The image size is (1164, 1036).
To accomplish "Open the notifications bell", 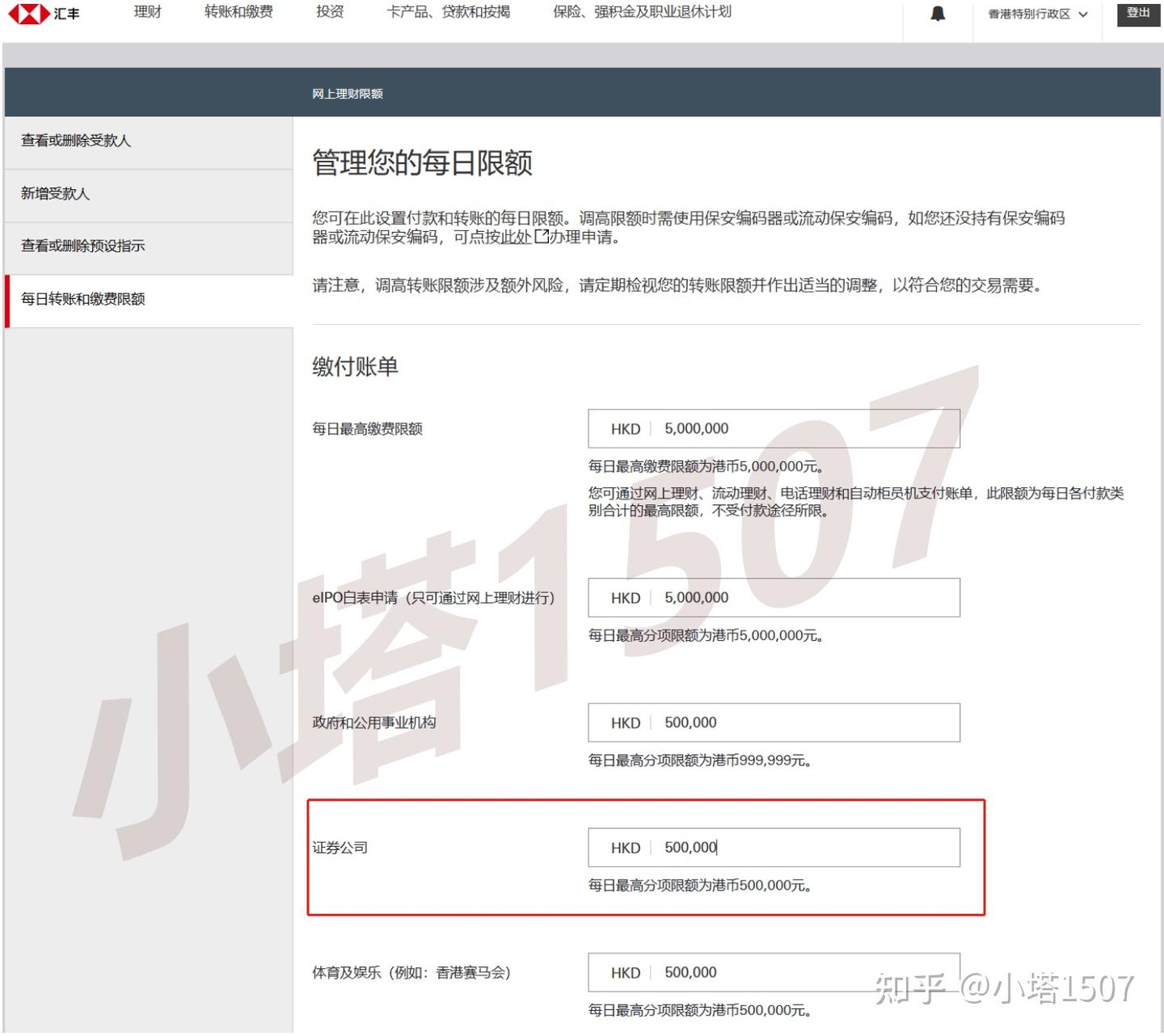I will pyautogui.click(x=938, y=12).
